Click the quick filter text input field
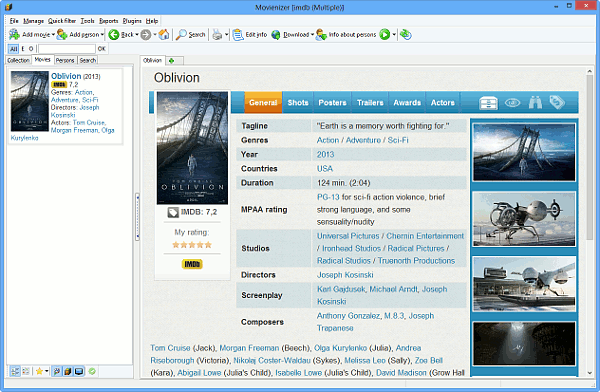This screenshot has width=600, height=392. [x=66, y=49]
